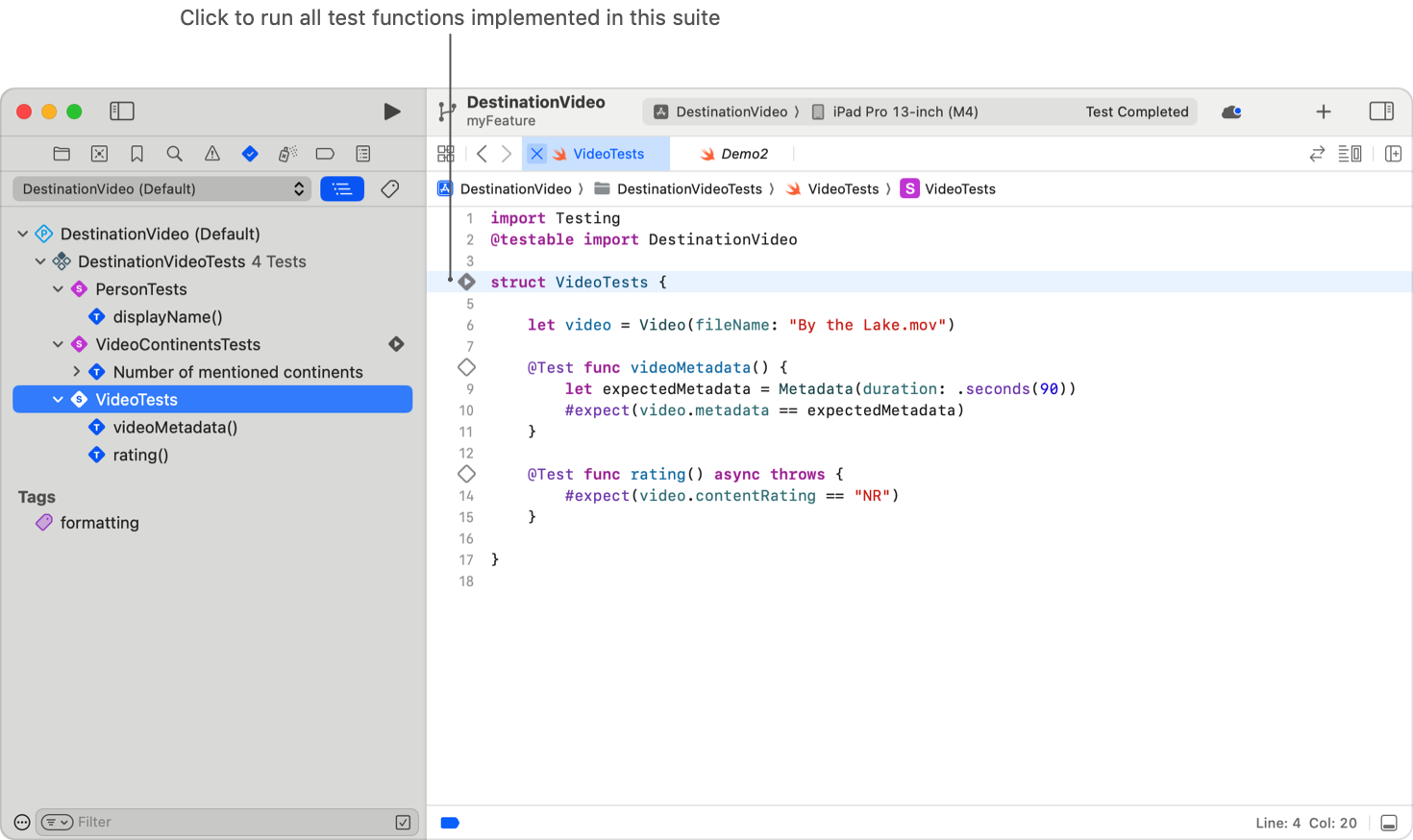Image resolution: width=1413 pixels, height=840 pixels.
Task: Toggle the left navigator sidebar
Action: click(122, 111)
